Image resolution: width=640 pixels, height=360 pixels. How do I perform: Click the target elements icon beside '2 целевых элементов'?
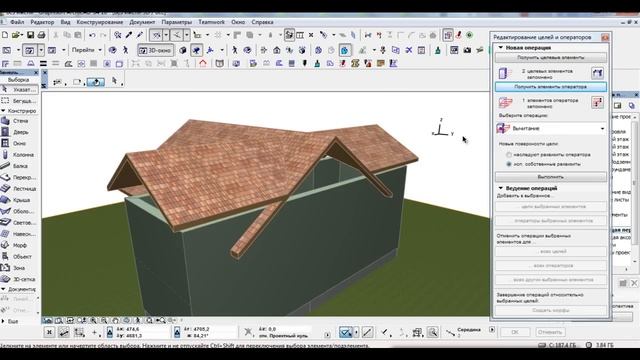click(x=597, y=73)
